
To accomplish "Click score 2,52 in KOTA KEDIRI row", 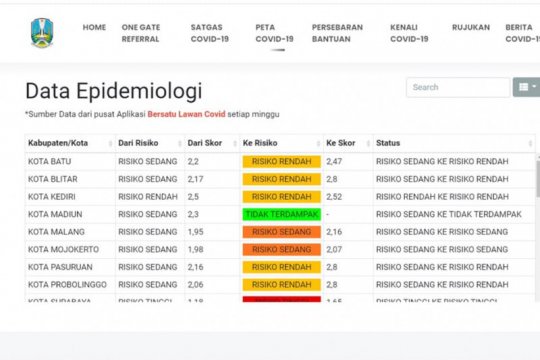I will (334, 197).
